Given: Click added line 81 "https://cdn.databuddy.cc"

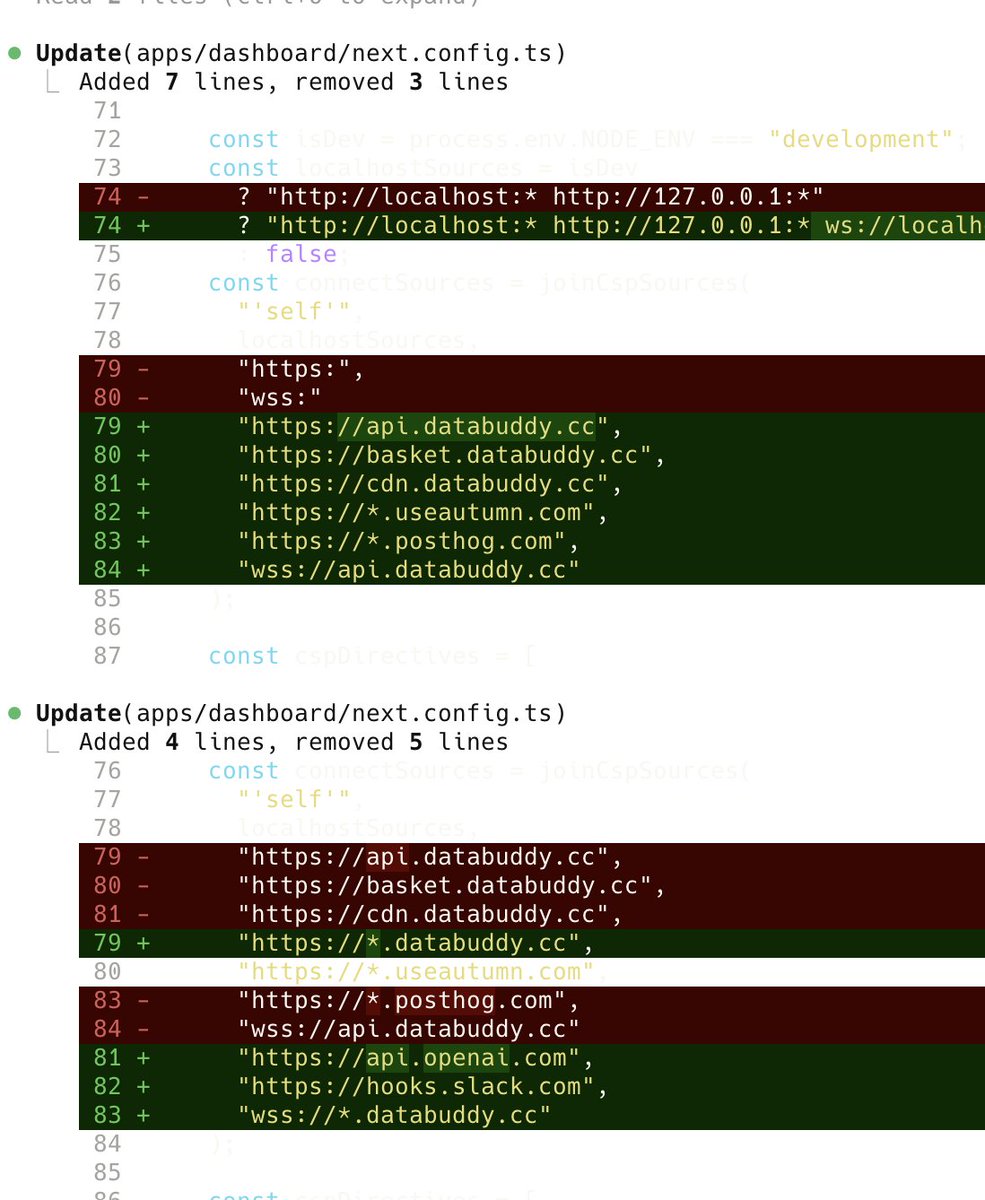Looking at the screenshot, I should [x=532, y=485].
